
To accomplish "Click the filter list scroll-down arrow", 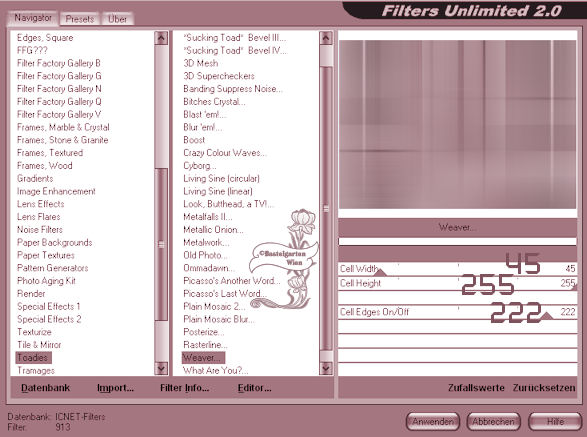I will pos(326,368).
